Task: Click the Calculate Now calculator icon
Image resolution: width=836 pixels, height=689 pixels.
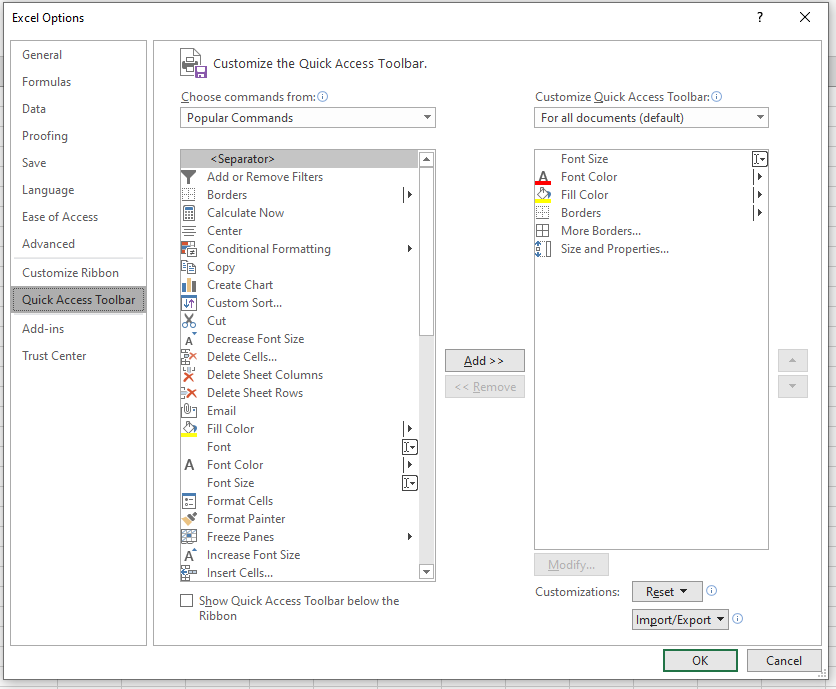Action: (189, 213)
